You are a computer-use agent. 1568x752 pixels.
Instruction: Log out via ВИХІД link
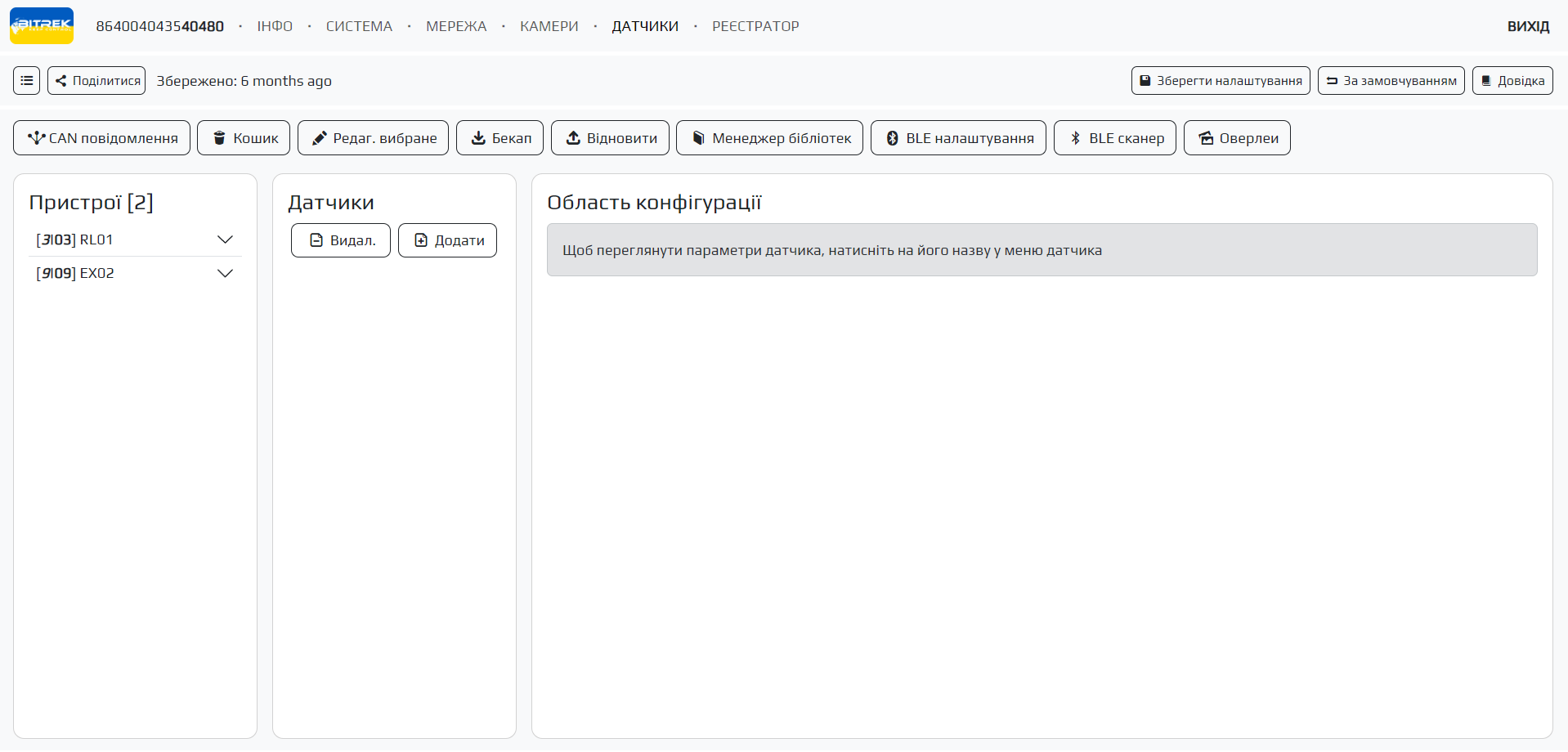pyautogui.click(x=1528, y=26)
